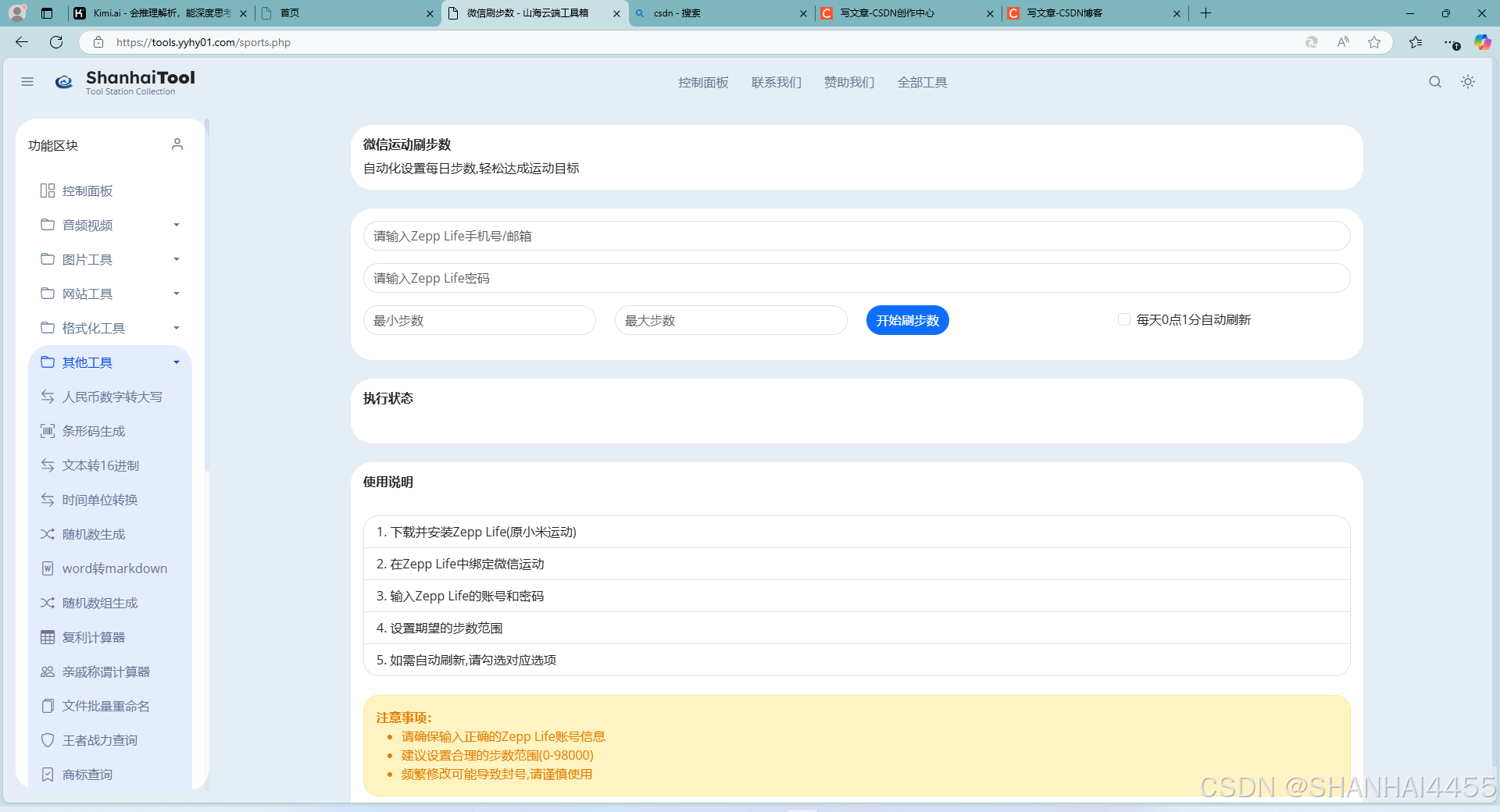The width and height of the screenshot is (1500, 812).
Task: Click 联系我们 in top navigation
Action: point(777,82)
